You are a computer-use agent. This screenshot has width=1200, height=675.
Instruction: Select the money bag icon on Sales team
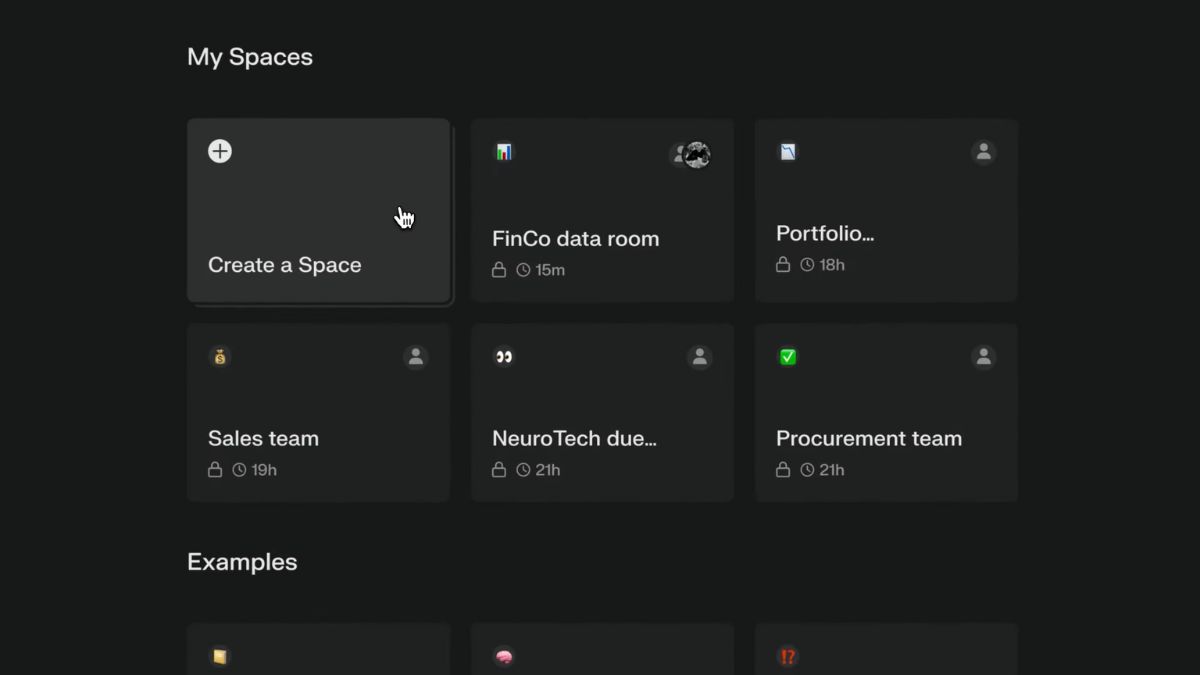220,356
